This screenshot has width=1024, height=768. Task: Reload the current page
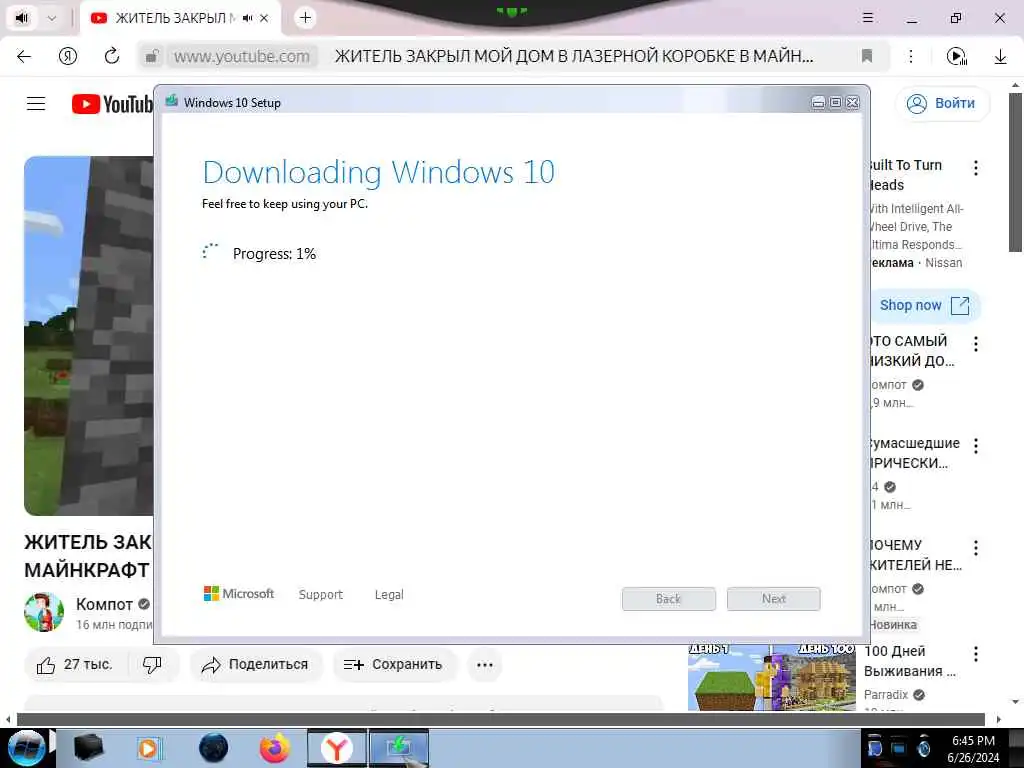point(112,56)
